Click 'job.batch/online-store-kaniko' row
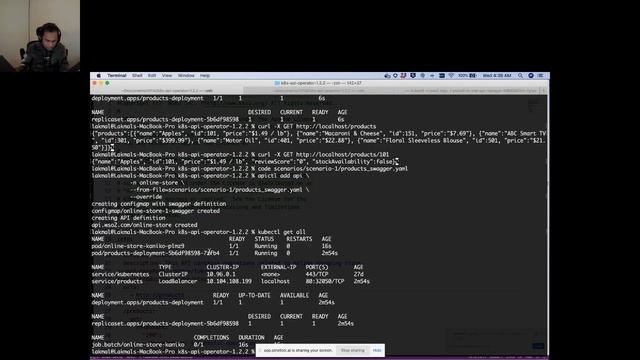The image size is (640, 360). pos(187,344)
